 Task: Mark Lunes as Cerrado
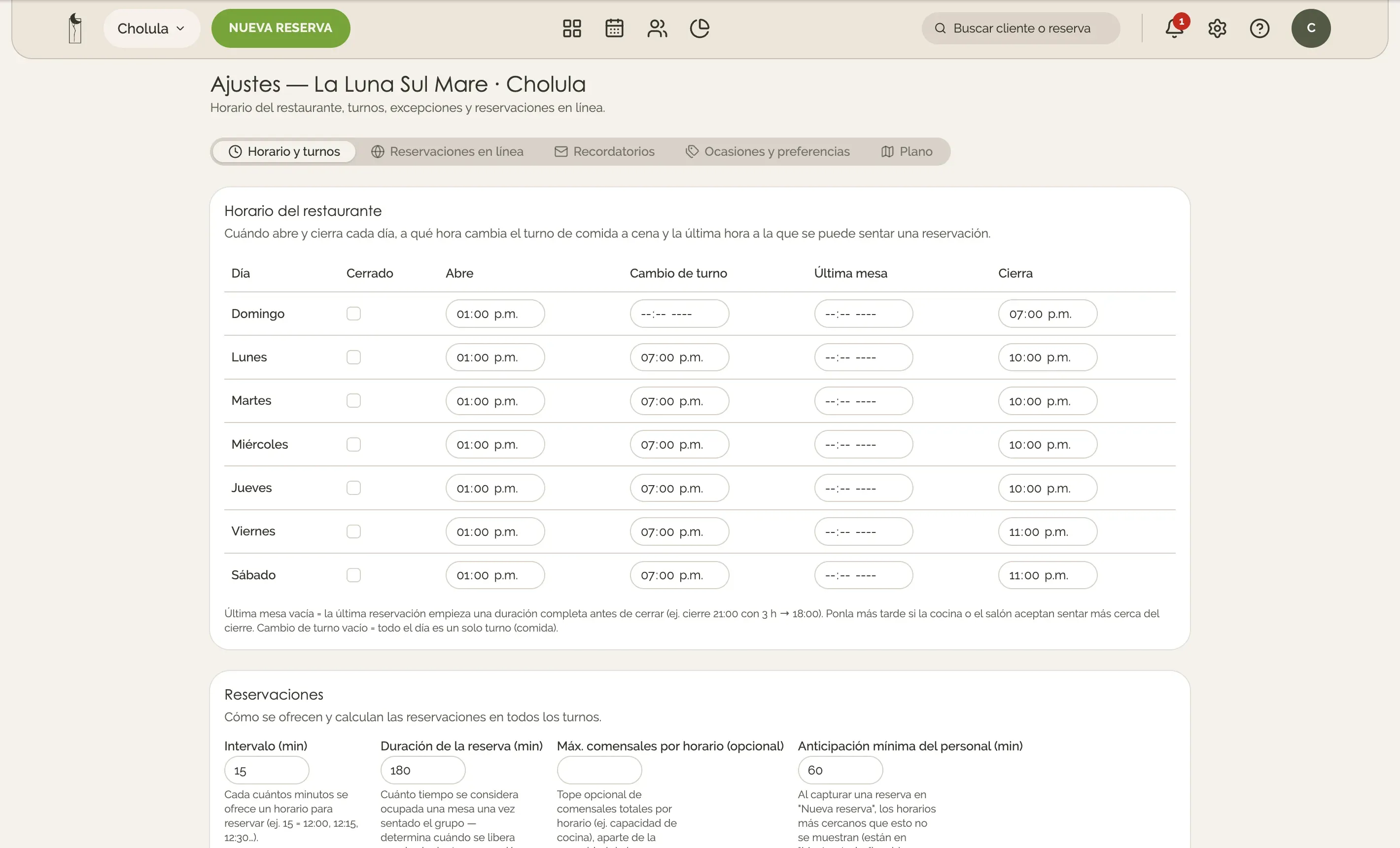pyautogui.click(x=353, y=357)
